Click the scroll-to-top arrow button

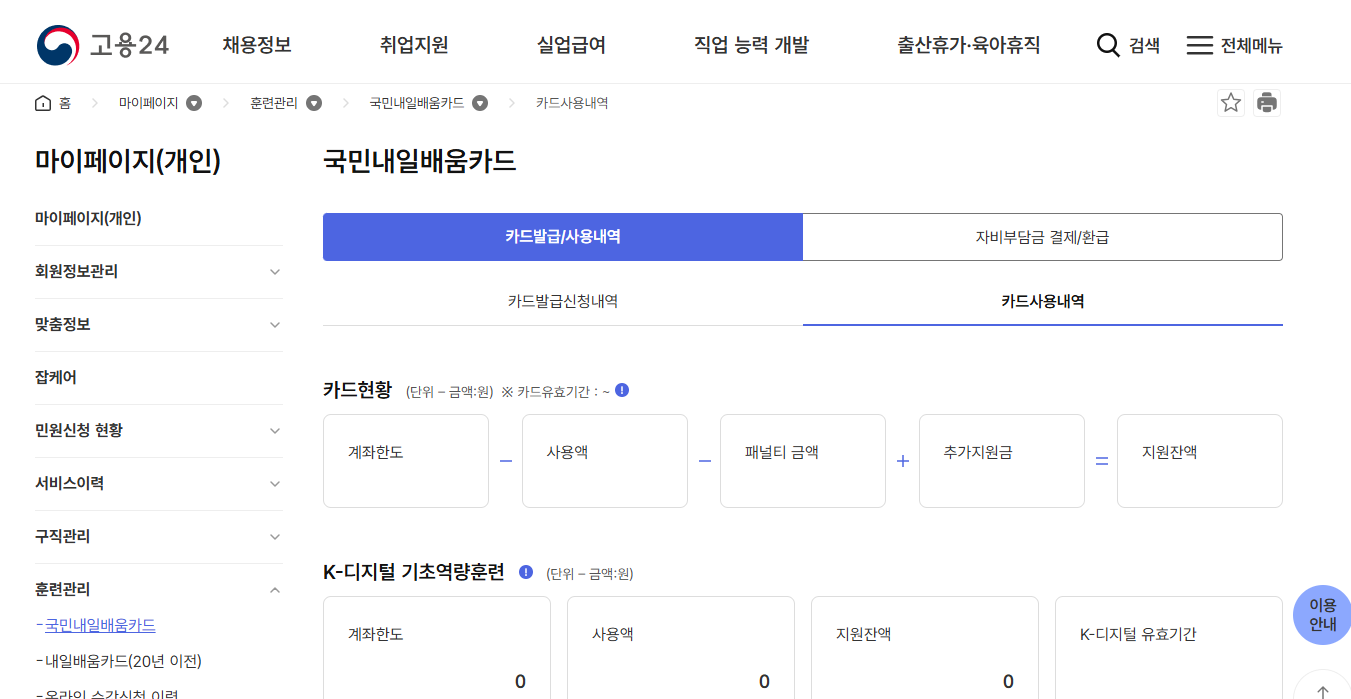(1322, 691)
